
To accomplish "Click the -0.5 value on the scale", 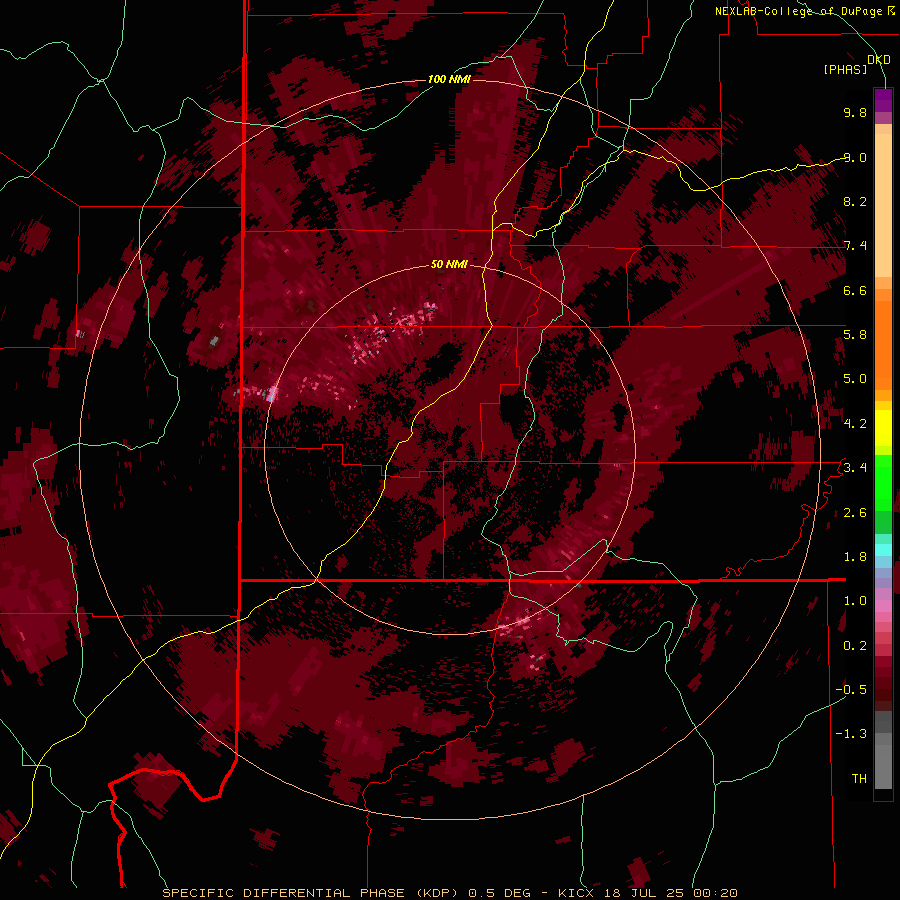I will pyautogui.click(x=851, y=690).
